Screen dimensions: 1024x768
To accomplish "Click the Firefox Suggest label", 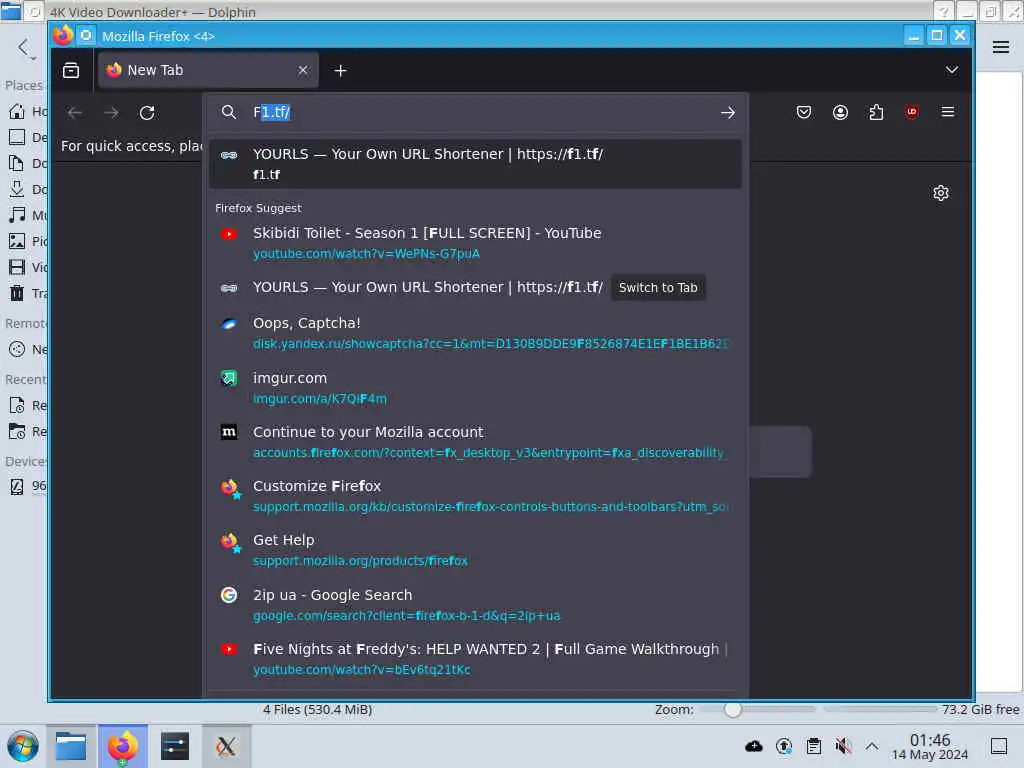I will (x=258, y=208).
